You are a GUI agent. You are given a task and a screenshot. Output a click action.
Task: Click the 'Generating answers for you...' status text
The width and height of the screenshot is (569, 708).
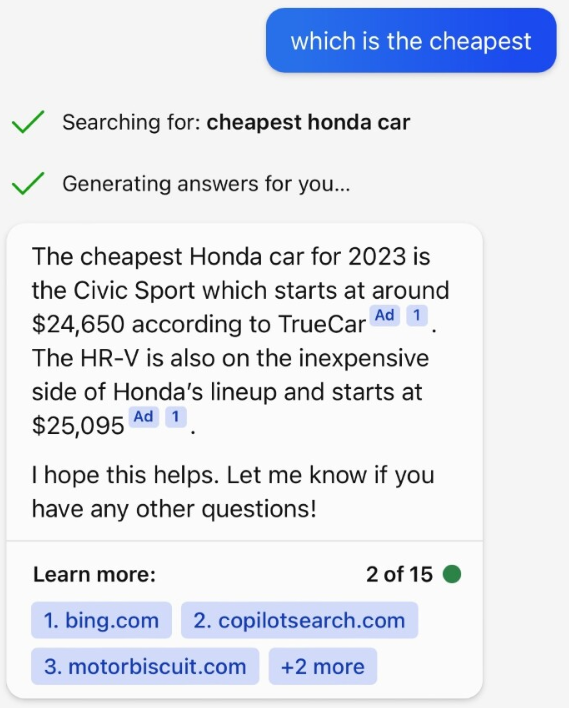point(206,184)
